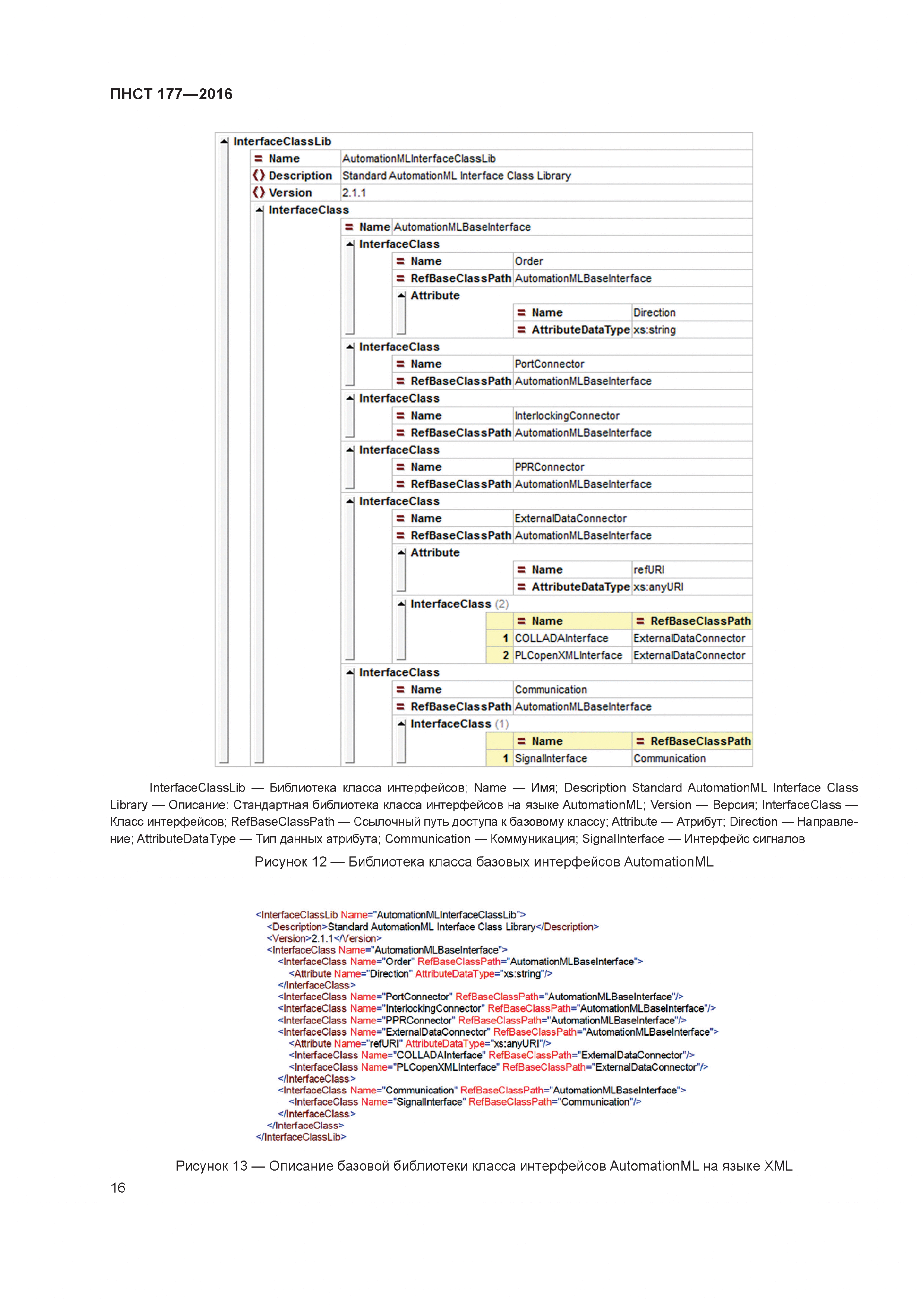Click the Рисунок 13 caption text
Viewport: 924px width, 1307px height.
484,1166
